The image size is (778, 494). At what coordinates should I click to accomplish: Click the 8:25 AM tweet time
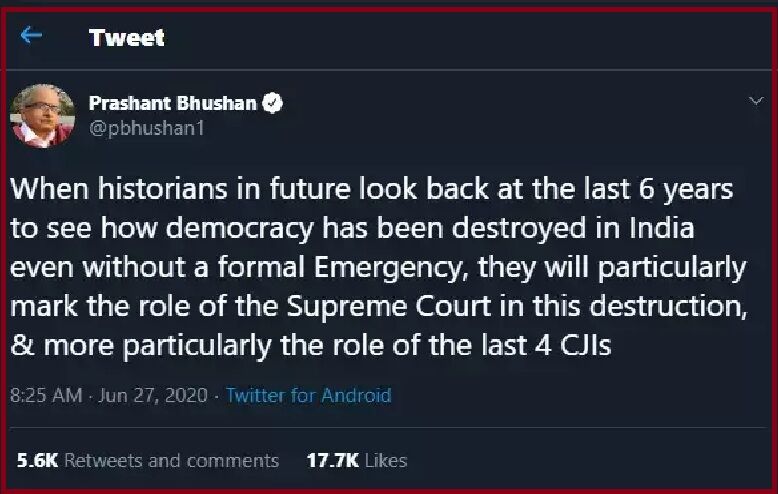[x=46, y=395]
